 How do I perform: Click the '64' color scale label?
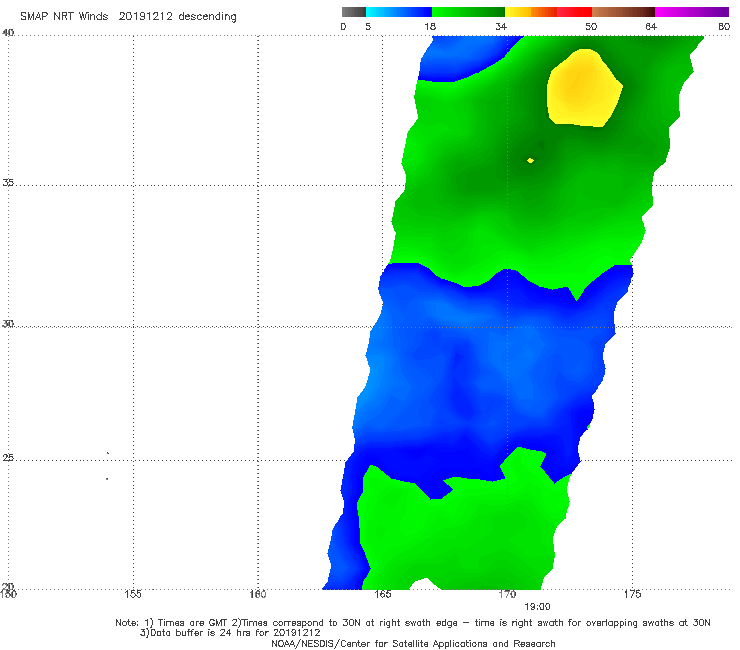(x=651, y=26)
